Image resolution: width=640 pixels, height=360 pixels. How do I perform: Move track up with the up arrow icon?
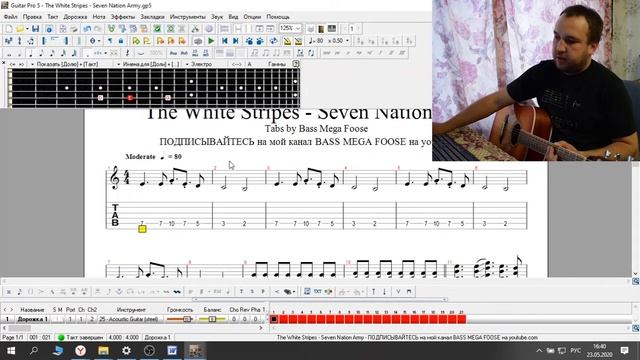[373, 291]
